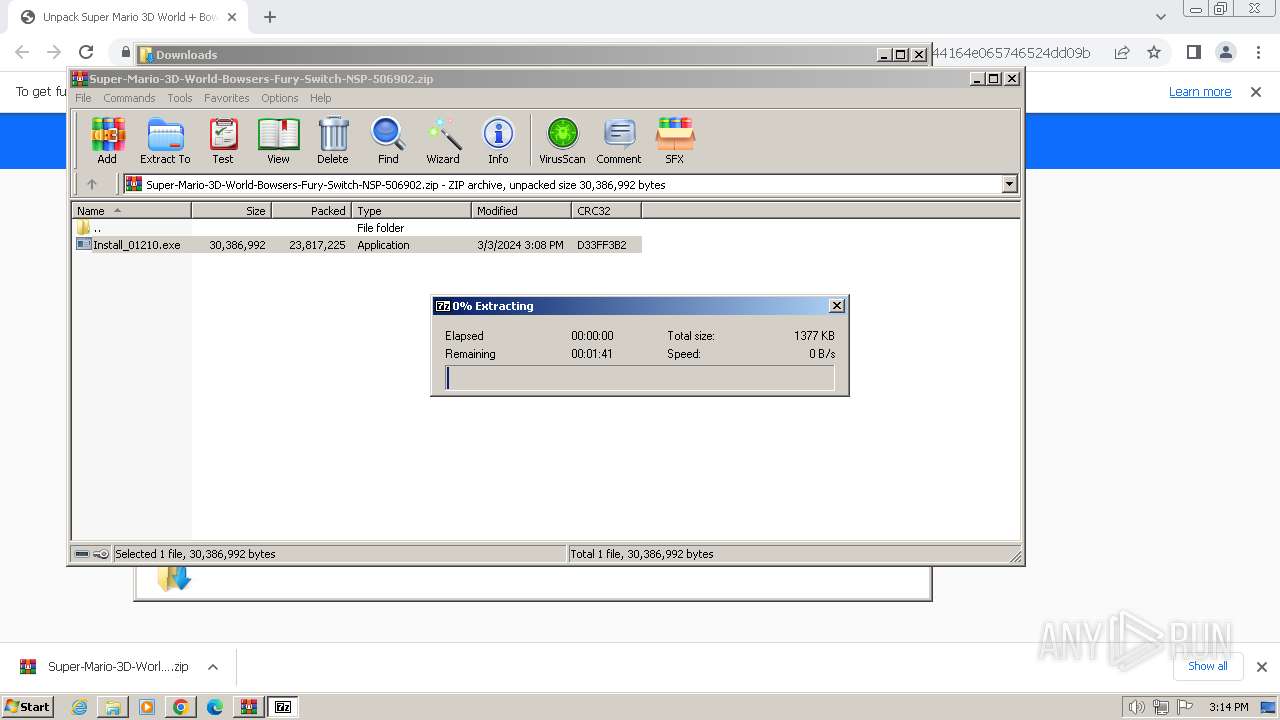The image size is (1280, 720).
Task: Close the Unpack Super Mario browser tab
Action: (231, 17)
